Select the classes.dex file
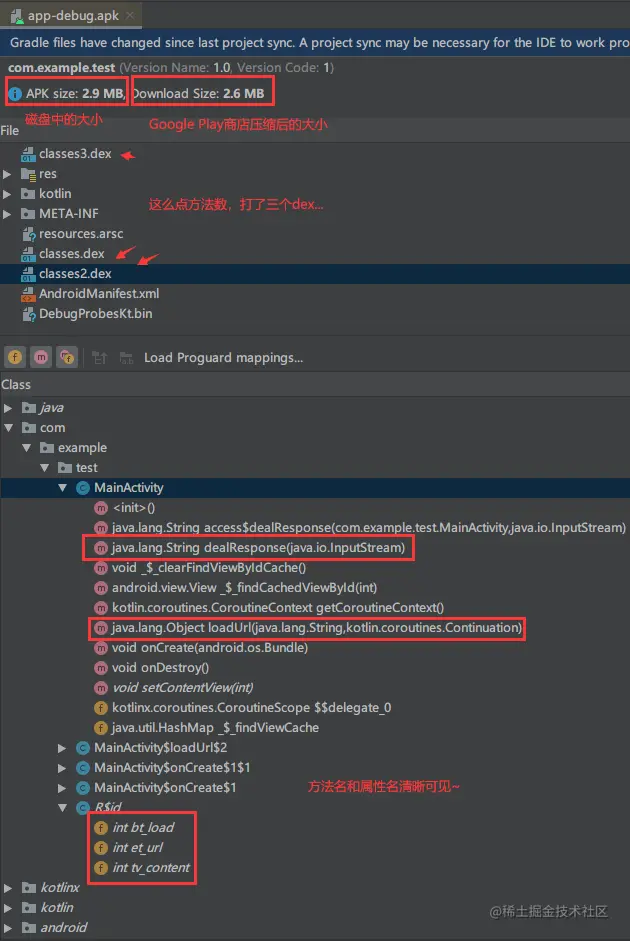This screenshot has width=630, height=941. pyautogui.click(x=71, y=253)
